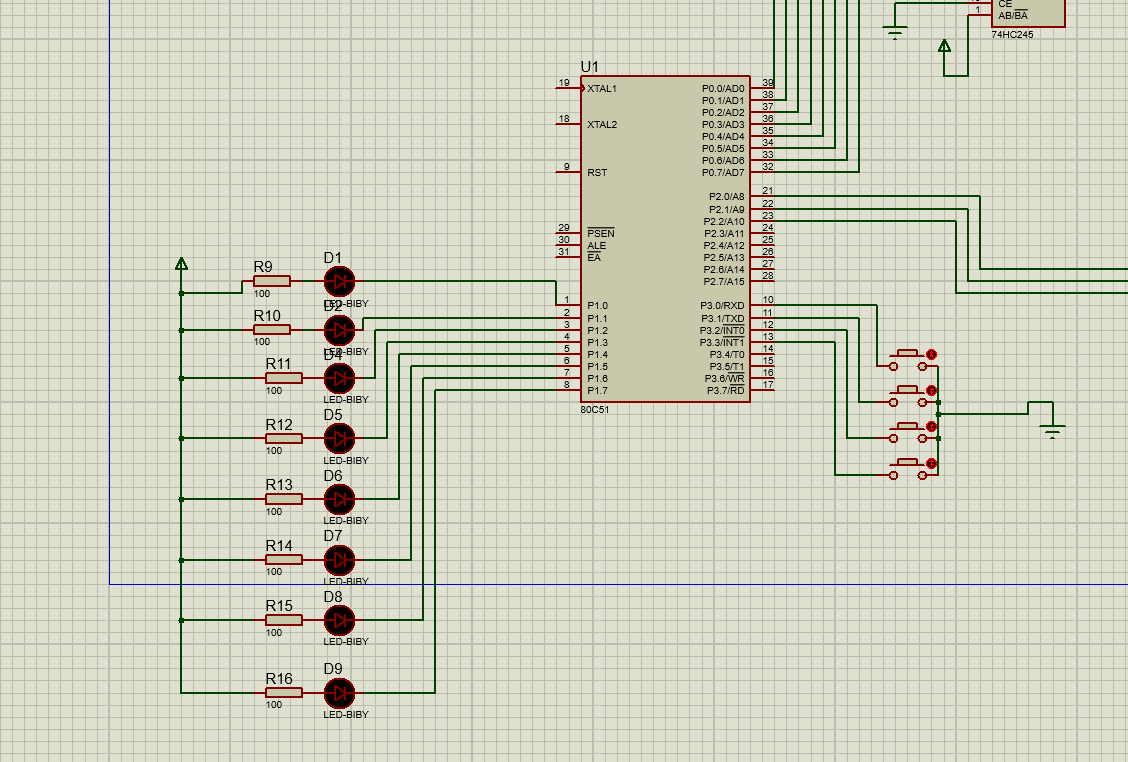Image resolution: width=1128 pixels, height=762 pixels.
Task: Click the R16 reference label
Action: click(279, 679)
